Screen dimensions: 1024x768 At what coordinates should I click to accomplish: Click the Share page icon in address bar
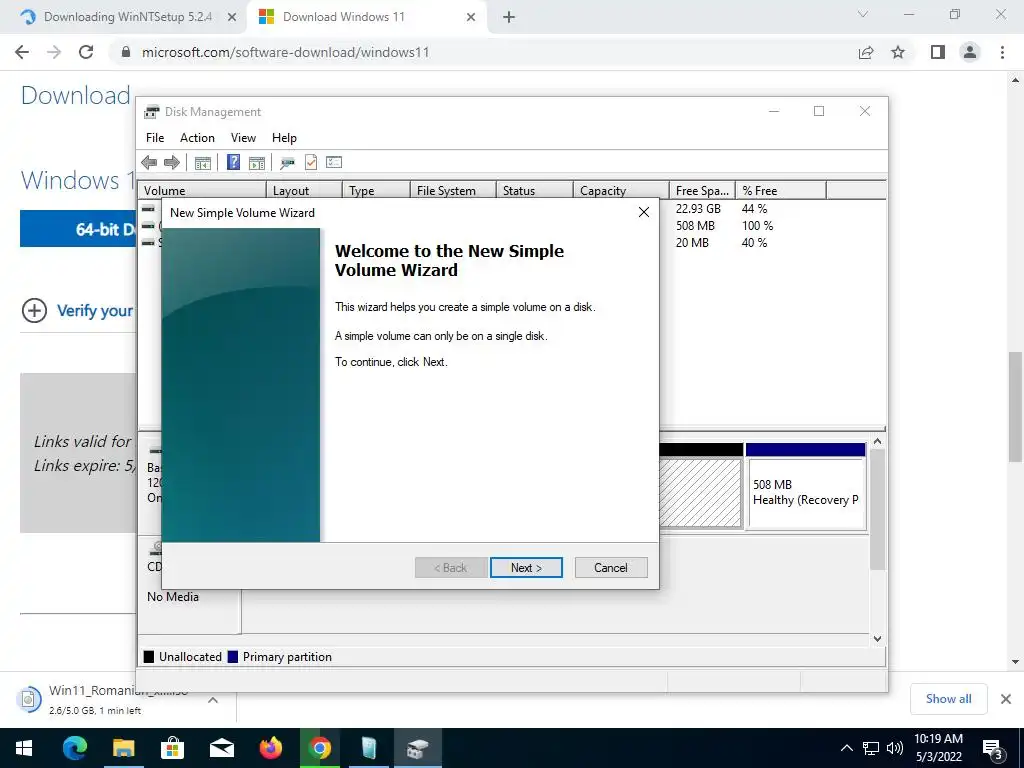tap(866, 52)
